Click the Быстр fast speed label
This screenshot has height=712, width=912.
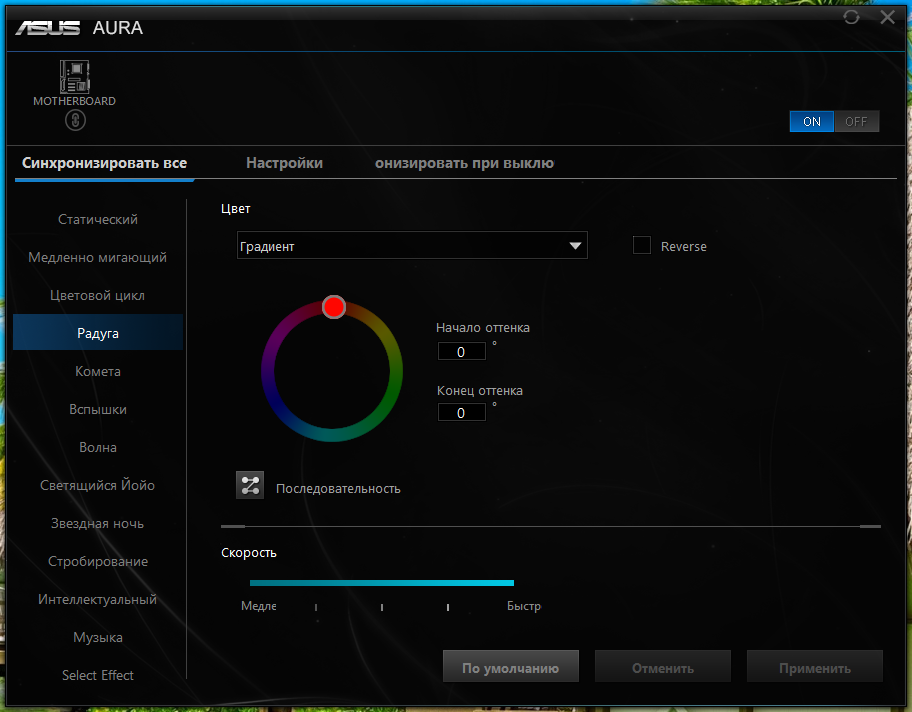click(523, 606)
